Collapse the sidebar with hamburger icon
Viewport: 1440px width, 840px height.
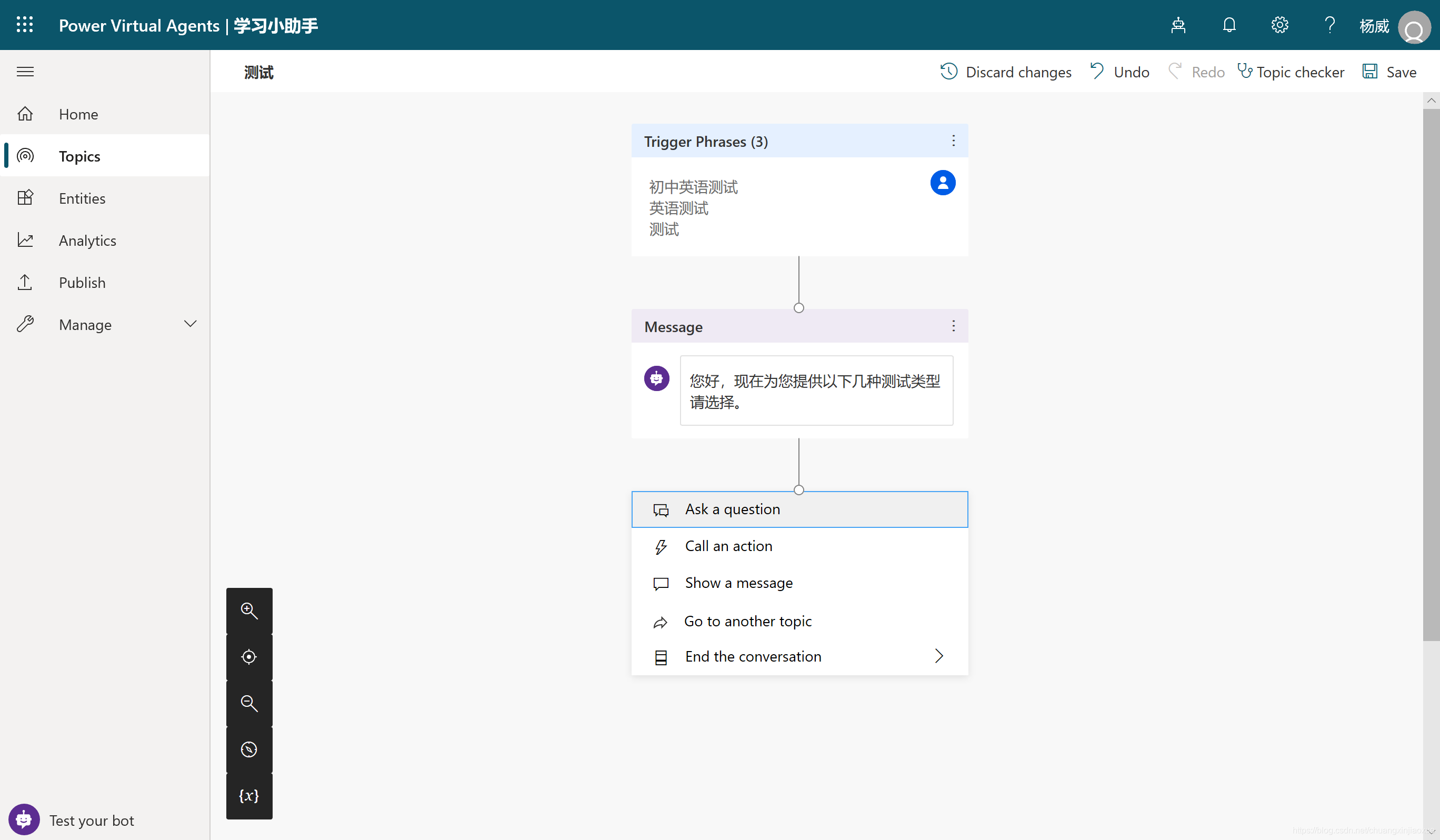pyautogui.click(x=25, y=72)
